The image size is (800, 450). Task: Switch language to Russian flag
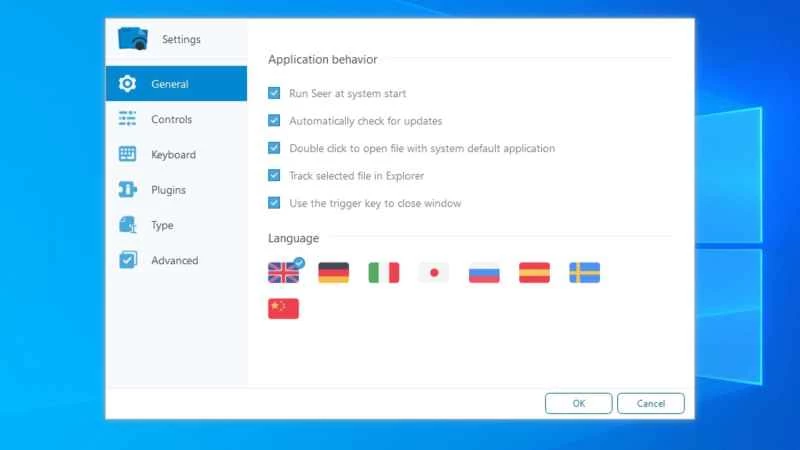pos(484,272)
